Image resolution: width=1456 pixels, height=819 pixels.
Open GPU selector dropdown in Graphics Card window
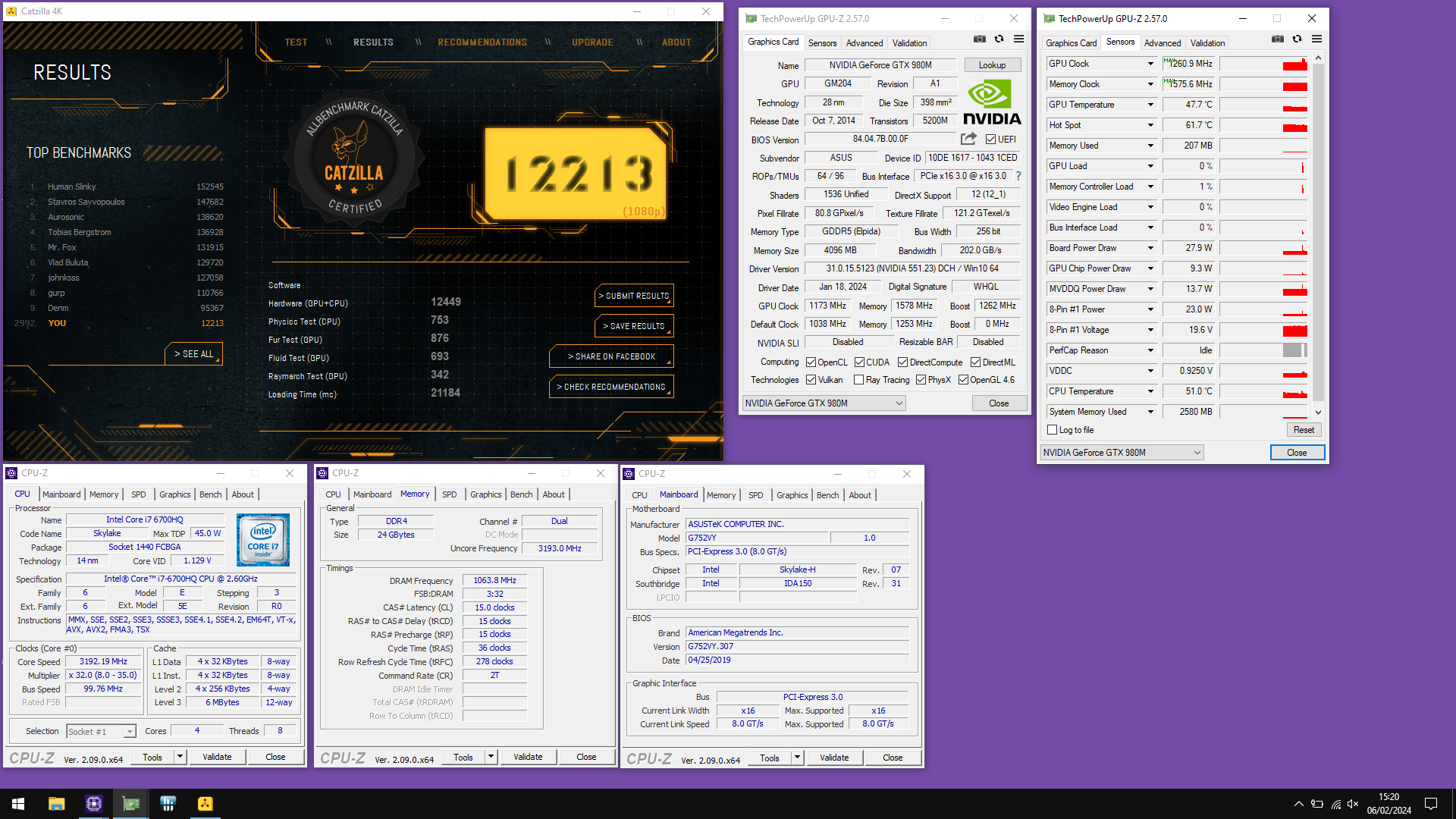[824, 403]
